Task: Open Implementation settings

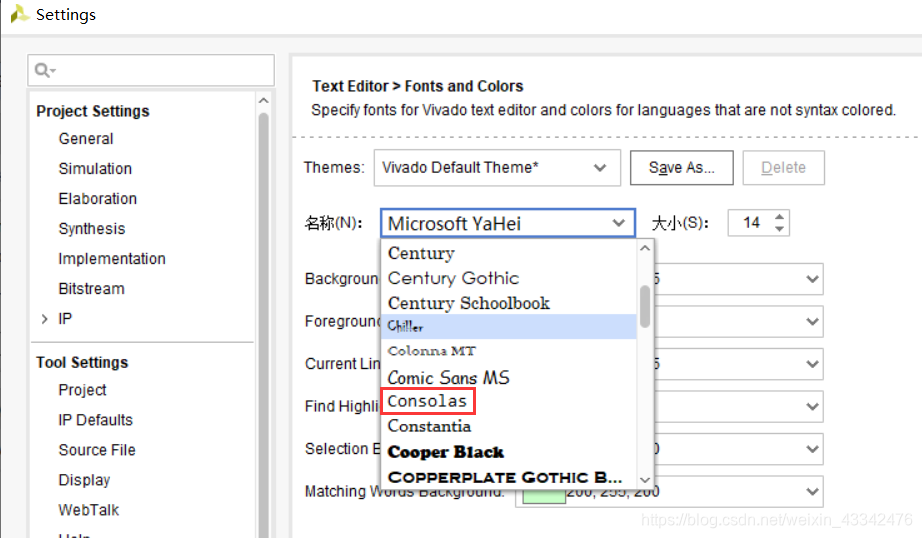Action: pos(112,259)
